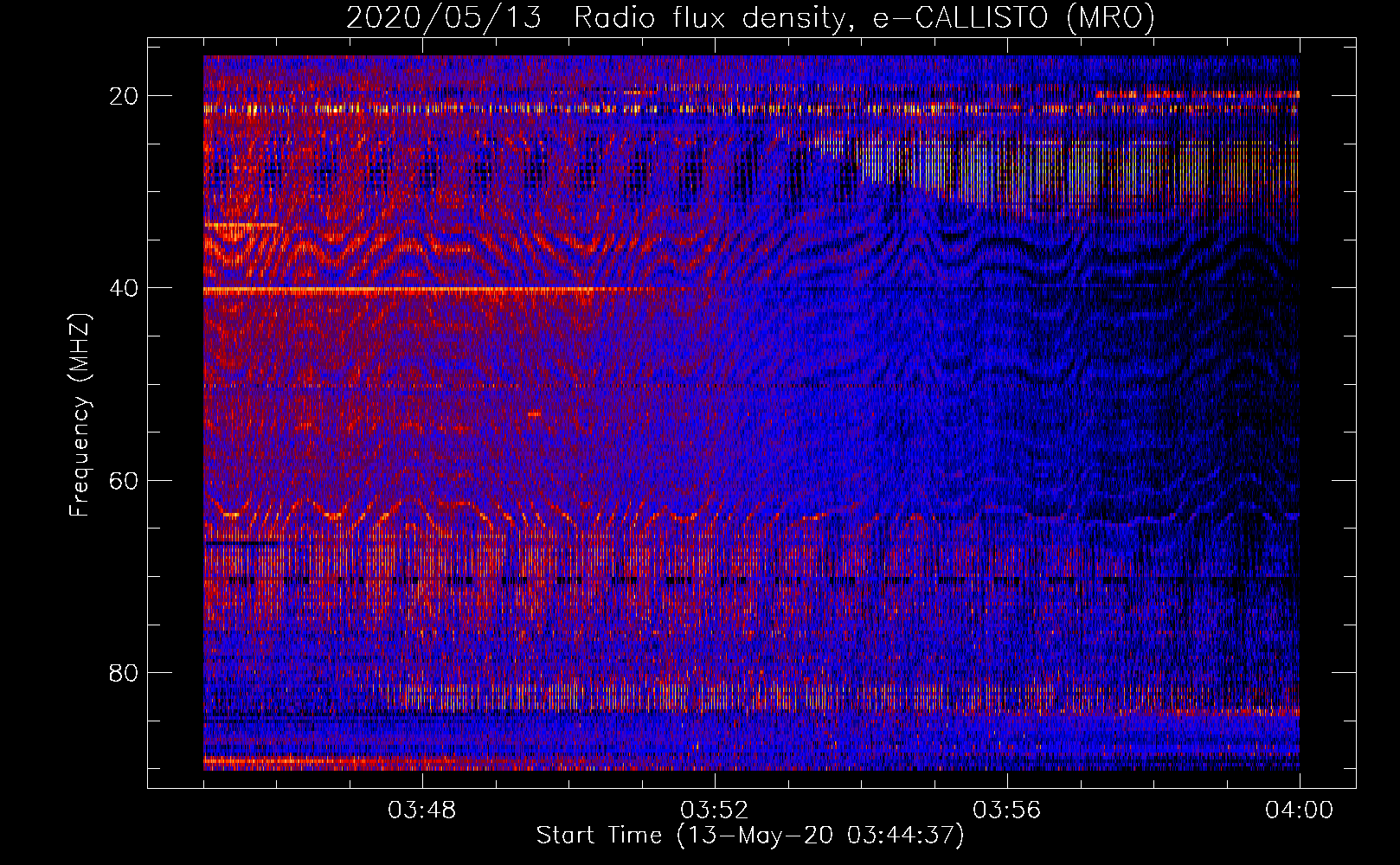Click the frequency tick label '40'
1400x865 pixels.
point(124,288)
